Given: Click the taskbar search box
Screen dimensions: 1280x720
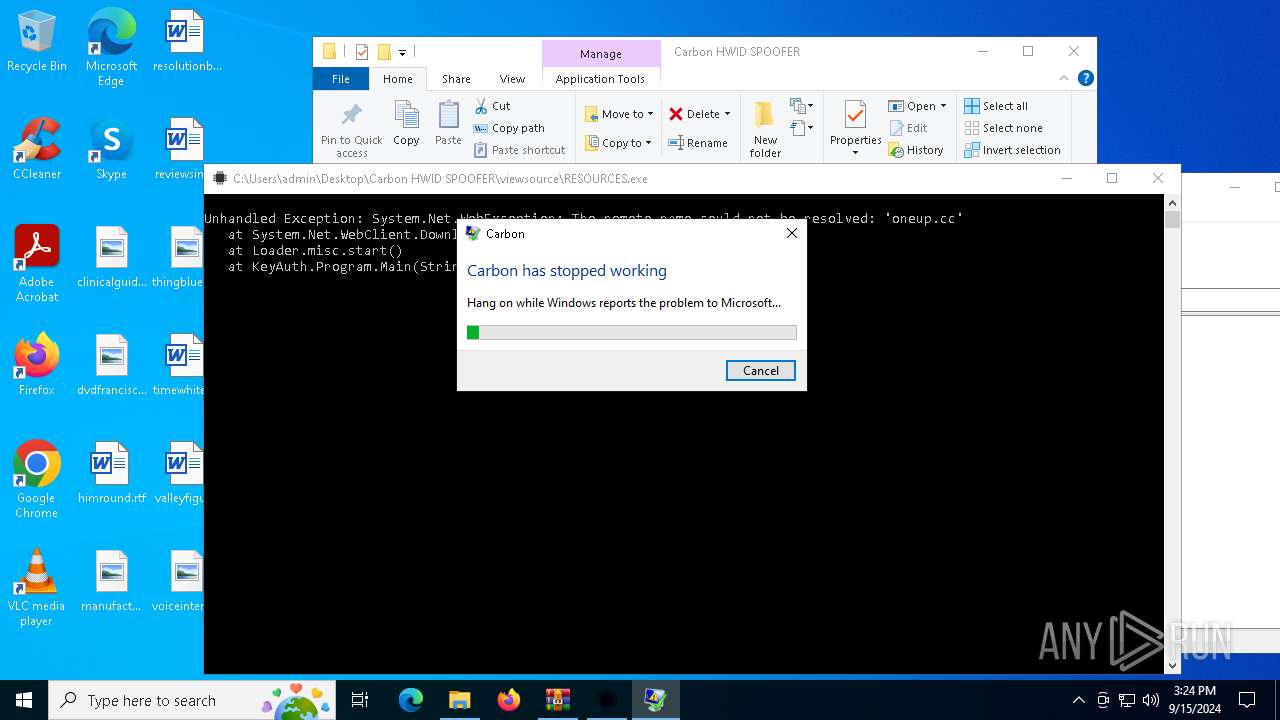Looking at the screenshot, I should tap(193, 700).
